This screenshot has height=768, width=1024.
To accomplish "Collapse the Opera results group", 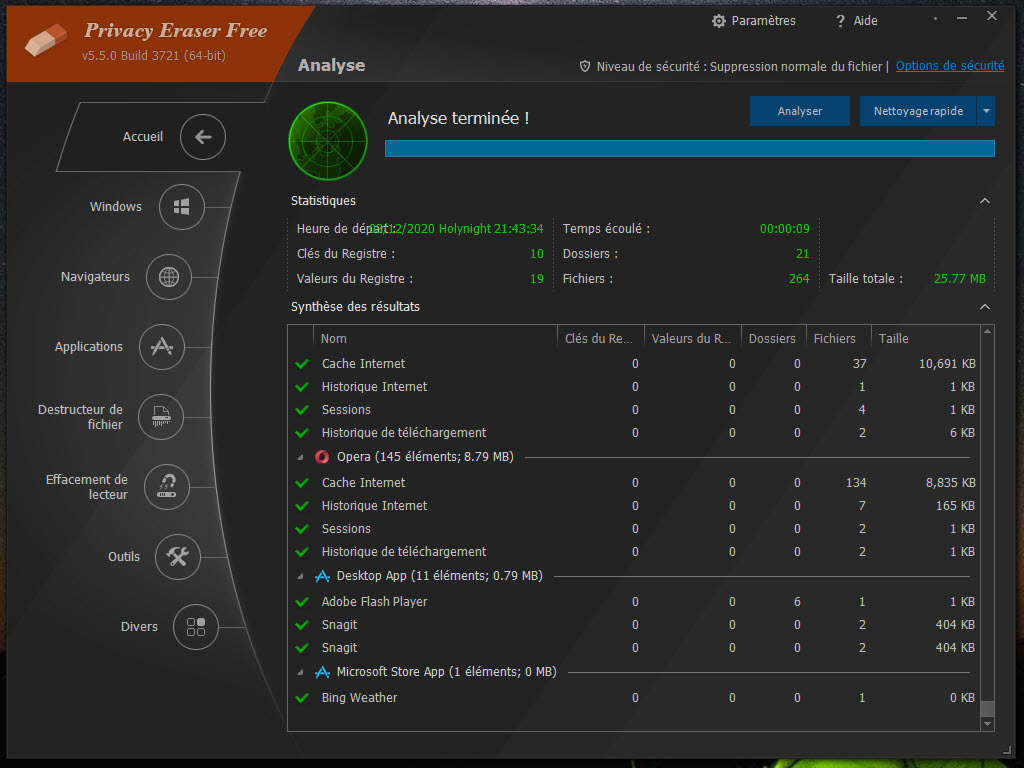I will coord(302,457).
